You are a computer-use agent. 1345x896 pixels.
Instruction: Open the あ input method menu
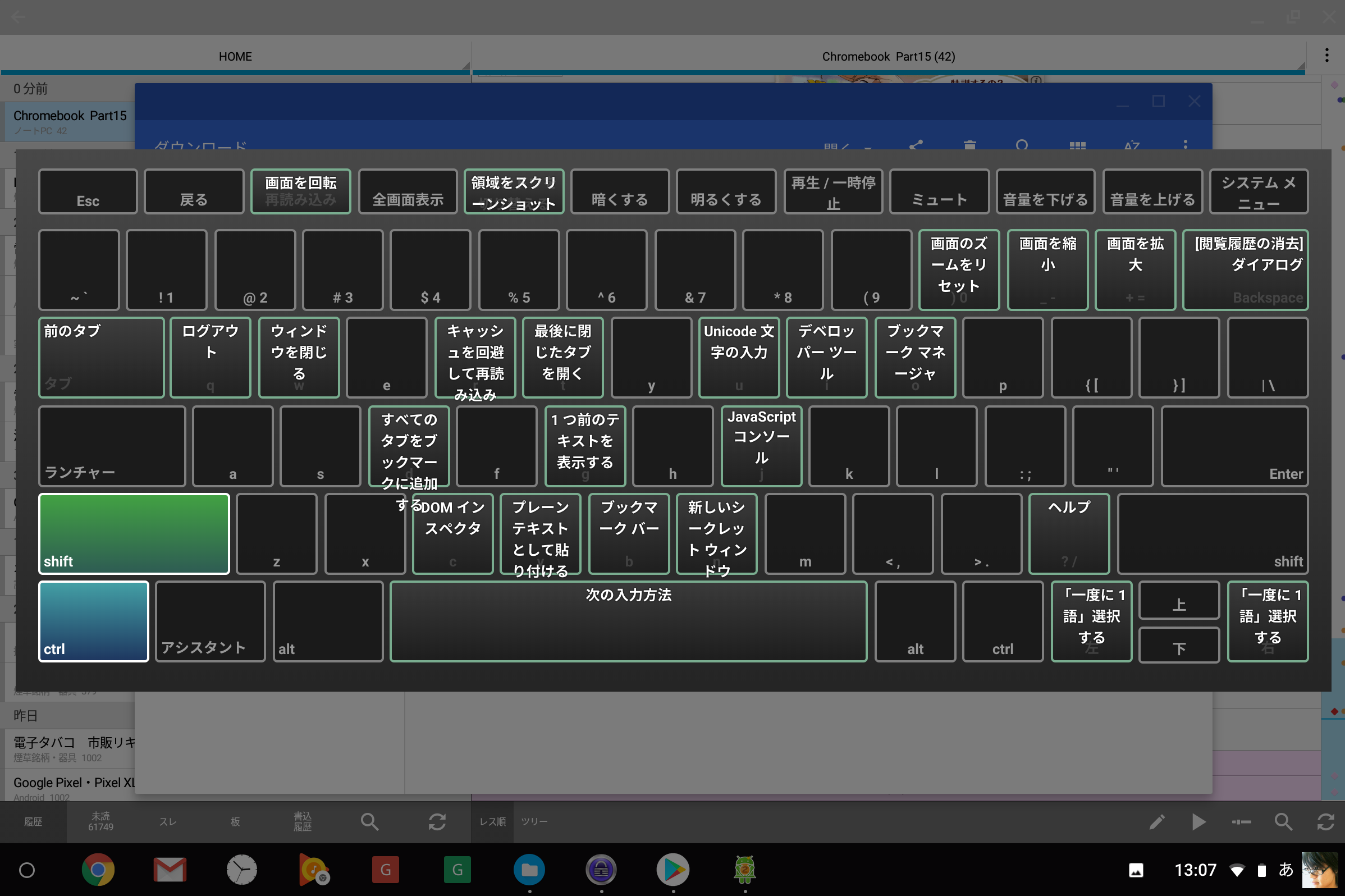tap(1285, 870)
